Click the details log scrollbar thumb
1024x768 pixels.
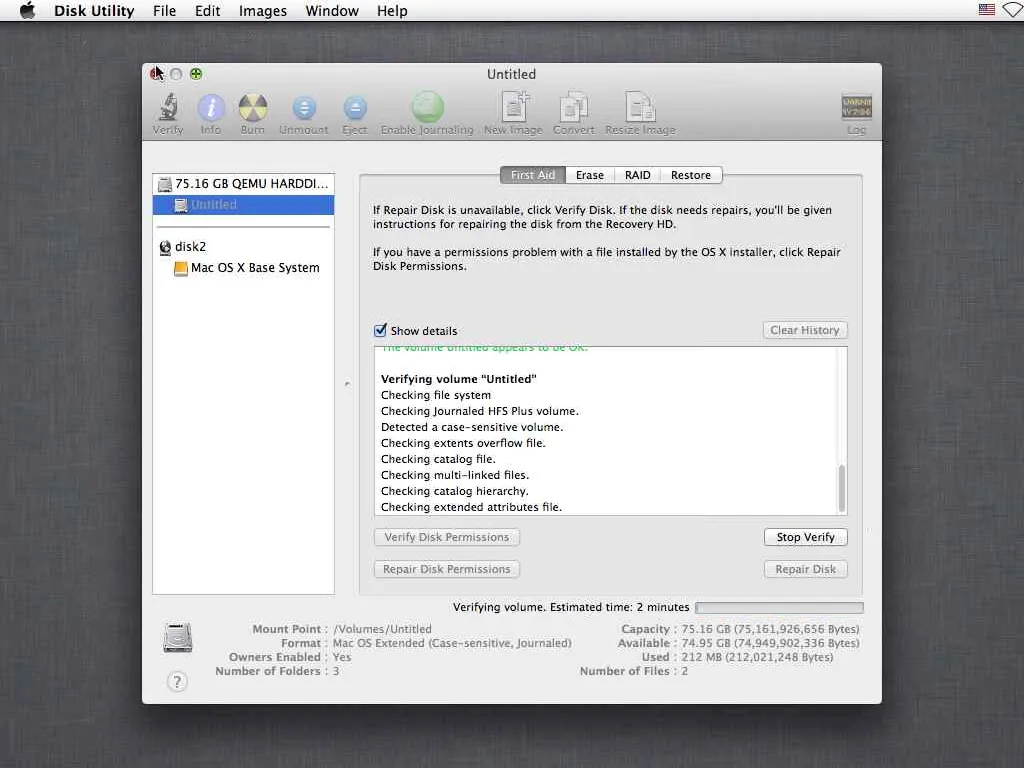842,488
